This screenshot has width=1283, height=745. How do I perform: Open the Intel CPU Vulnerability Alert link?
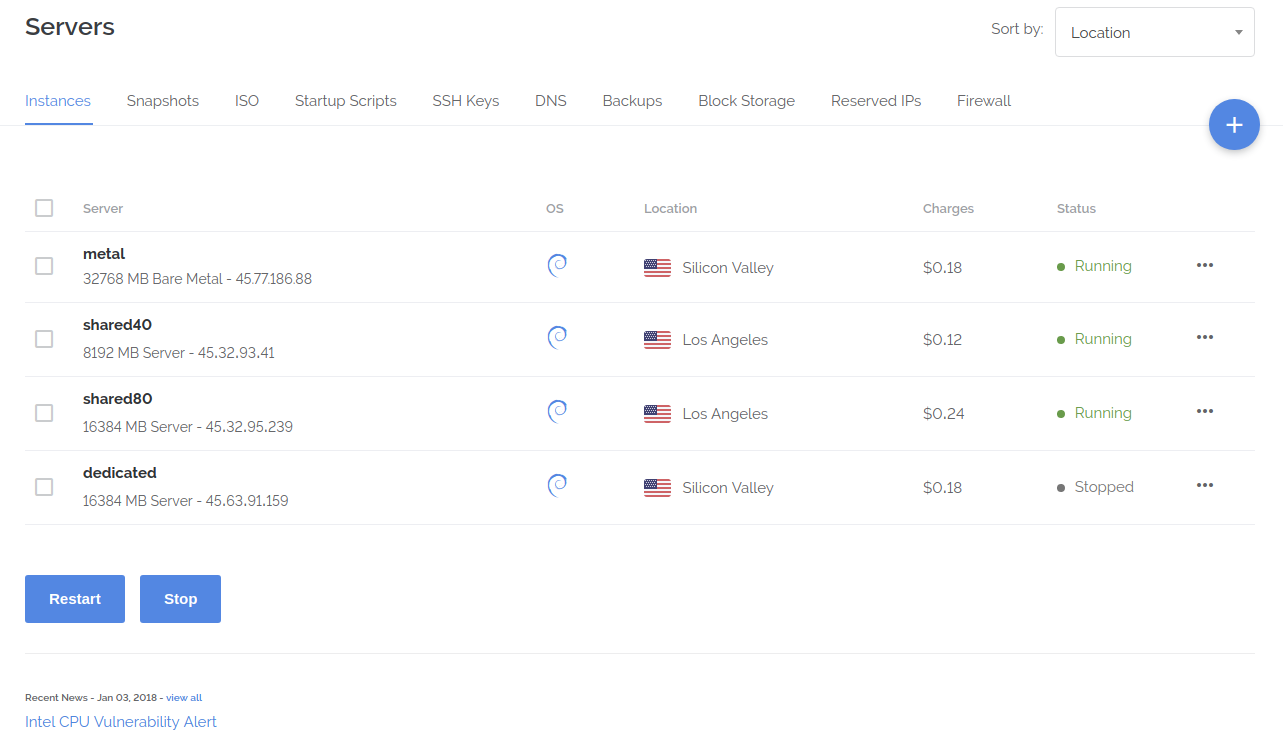121,722
